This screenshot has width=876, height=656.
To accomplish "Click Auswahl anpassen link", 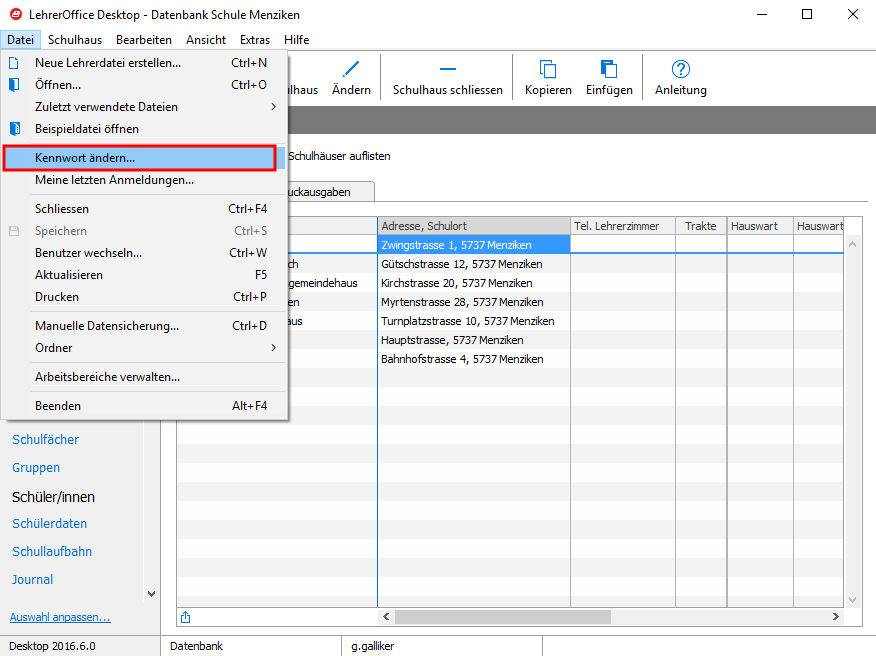I will [x=60, y=617].
